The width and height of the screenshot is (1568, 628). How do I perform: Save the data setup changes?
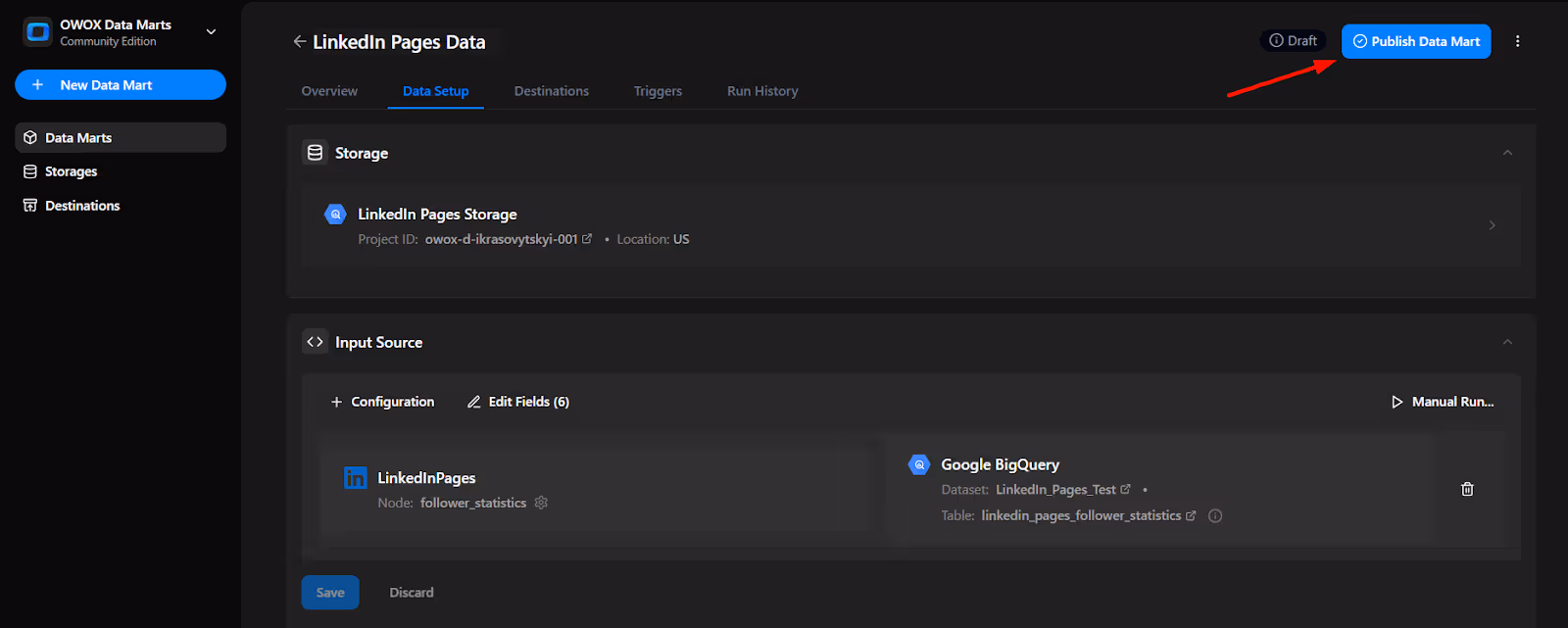coord(330,593)
